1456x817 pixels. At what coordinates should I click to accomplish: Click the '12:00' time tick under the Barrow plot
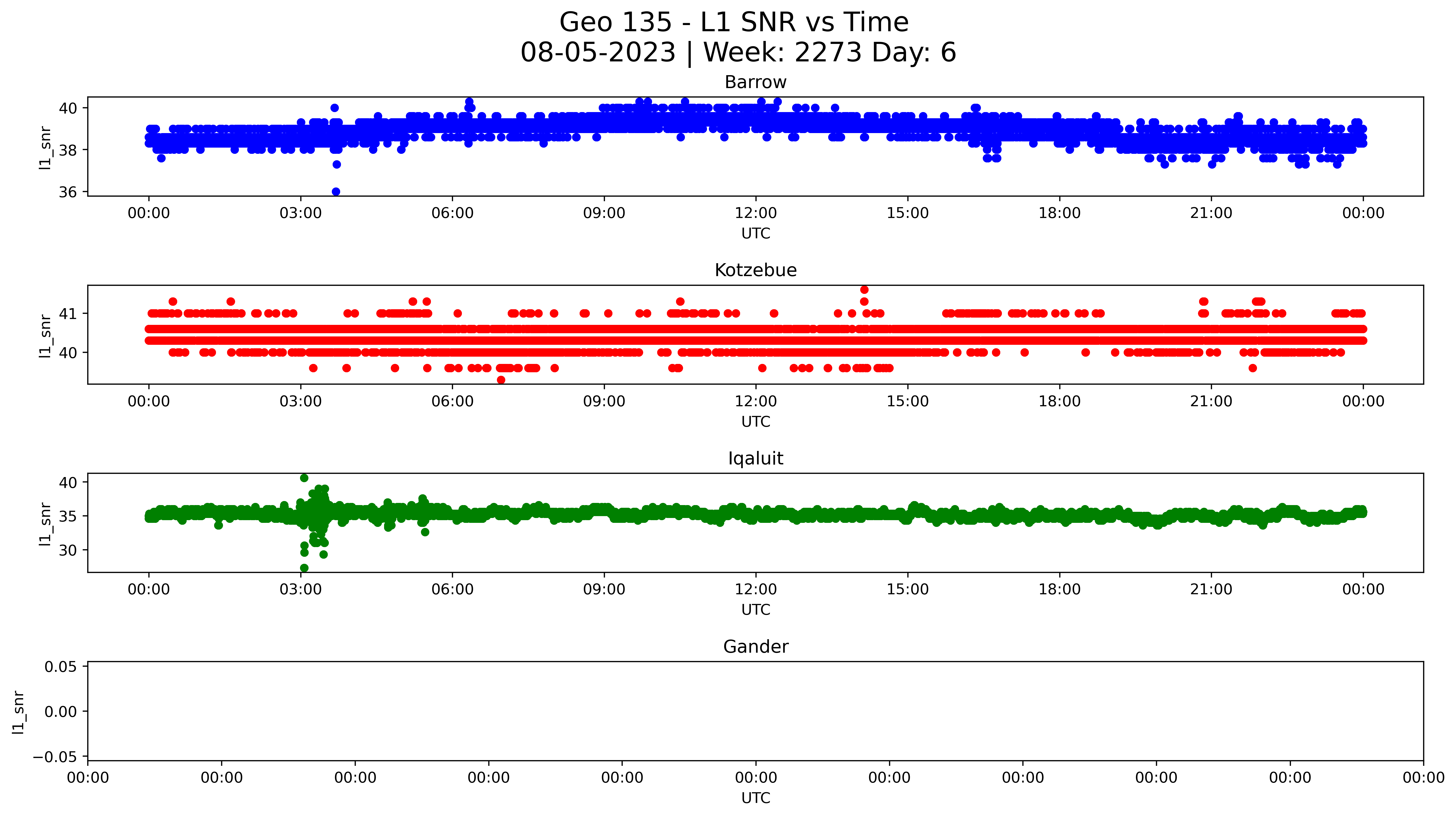[x=756, y=213]
